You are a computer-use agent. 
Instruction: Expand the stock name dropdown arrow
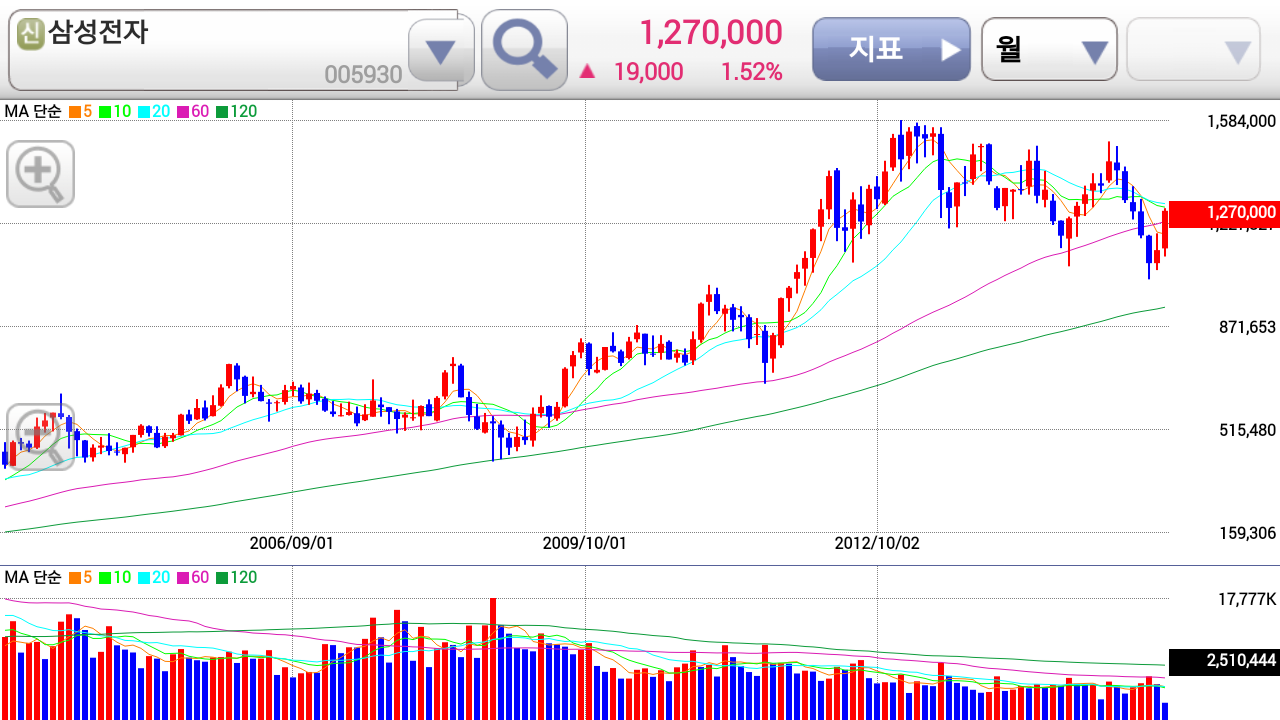441,51
